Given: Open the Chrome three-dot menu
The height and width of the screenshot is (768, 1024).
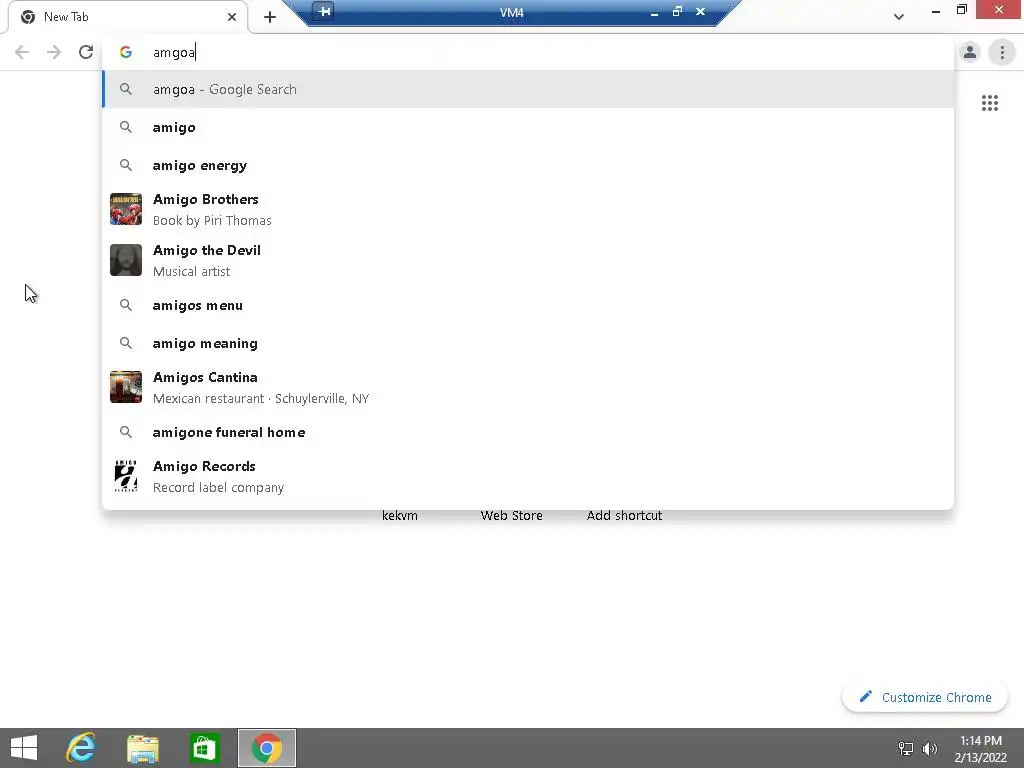Looking at the screenshot, I should point(1002,52).
